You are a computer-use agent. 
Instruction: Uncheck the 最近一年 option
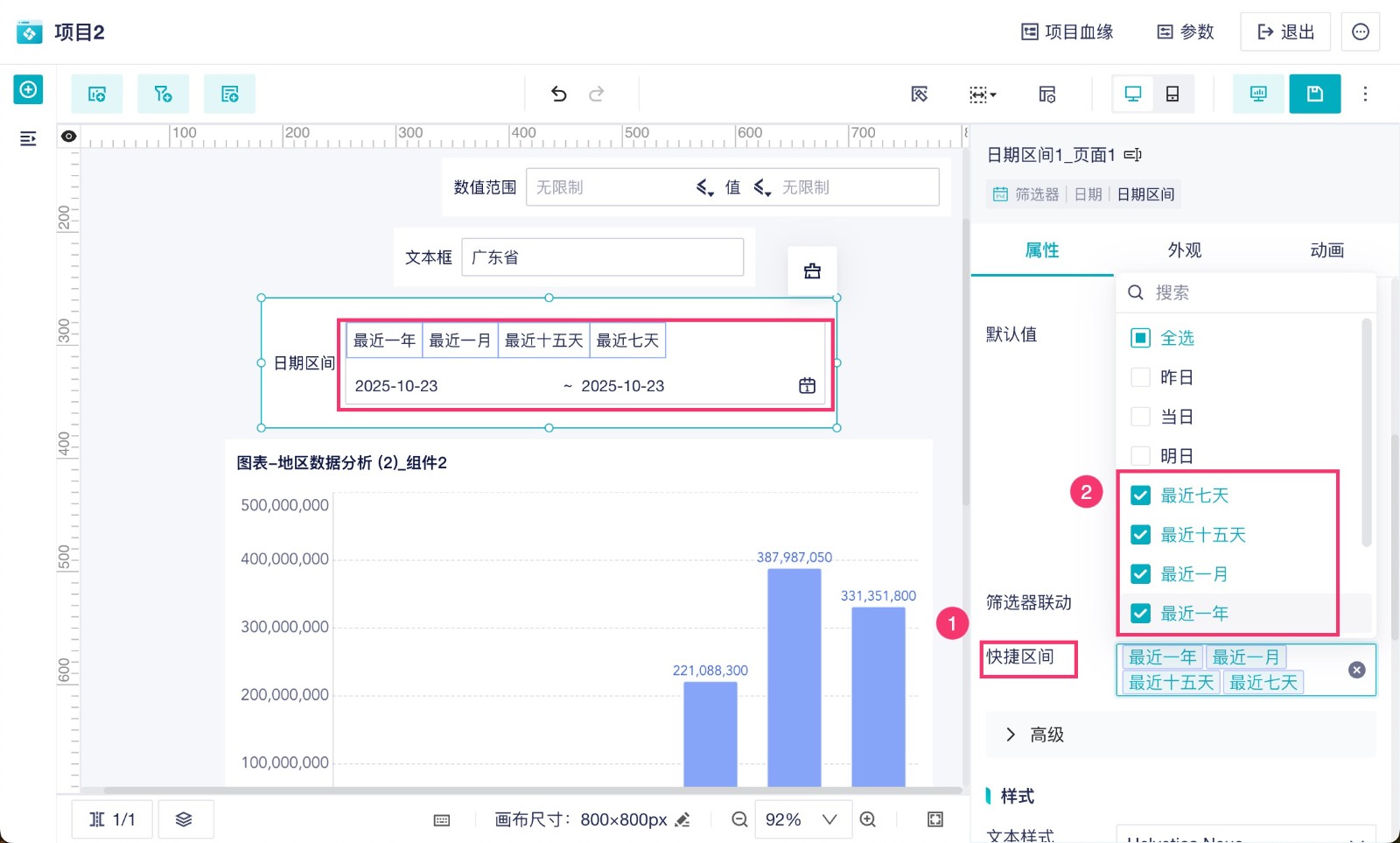[x=1140, y=614]
